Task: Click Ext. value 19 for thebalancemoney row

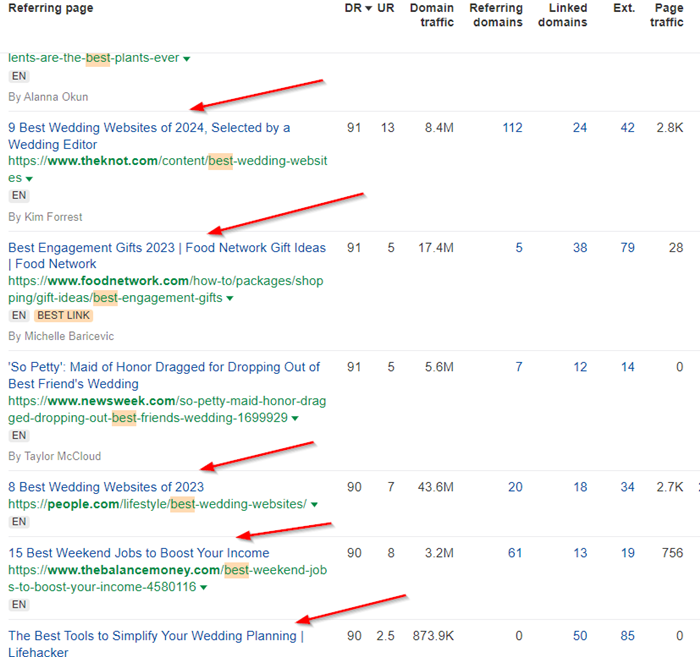Action: coord(627,553)
